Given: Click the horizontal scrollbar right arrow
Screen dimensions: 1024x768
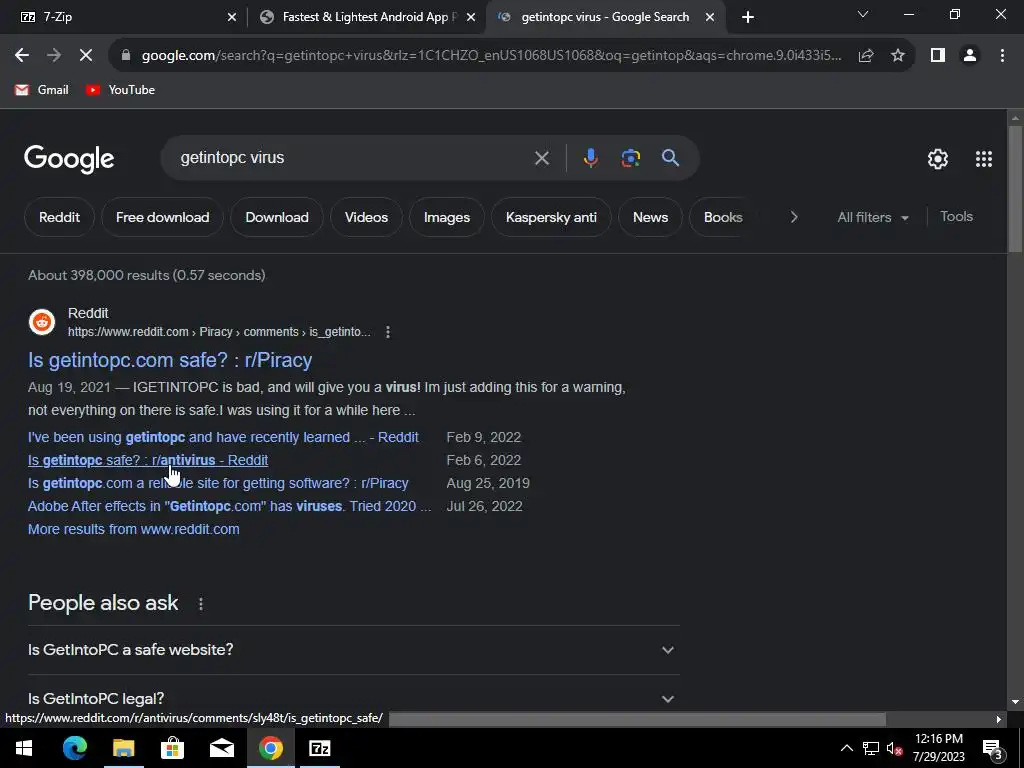Looking at the screenshot, I should tap(999, 720).
